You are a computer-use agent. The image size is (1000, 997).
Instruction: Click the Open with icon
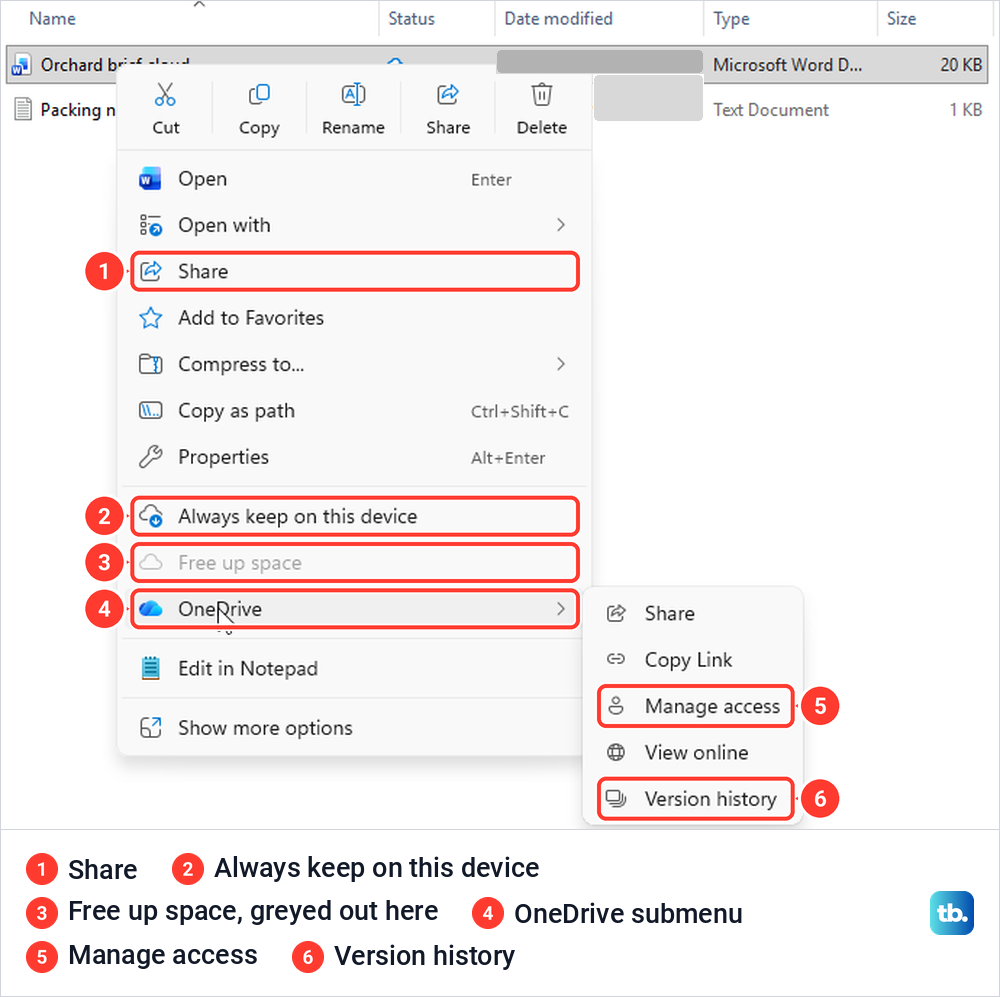pos(151,225)
